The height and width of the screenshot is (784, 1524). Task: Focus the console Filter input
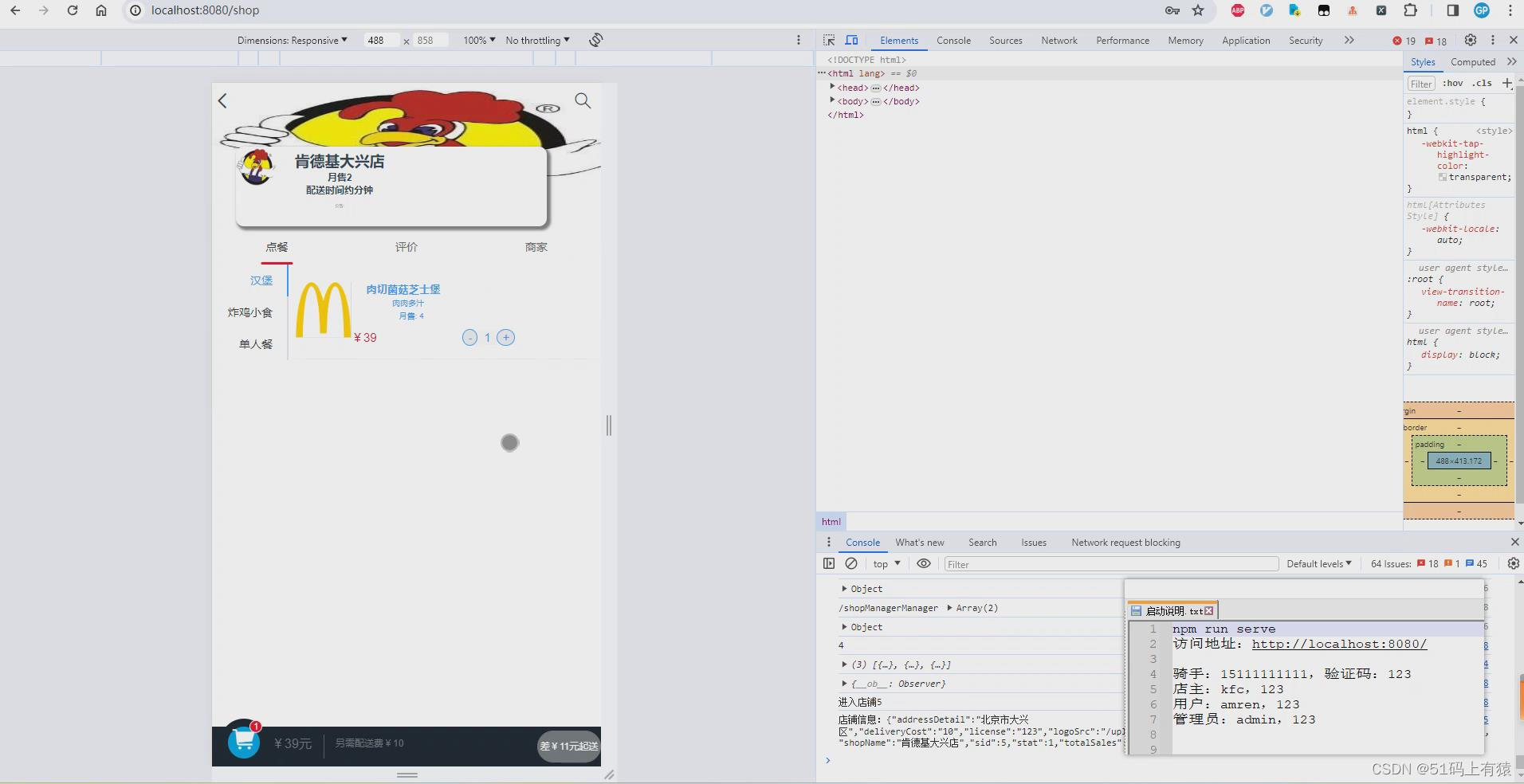(1111, 564)
